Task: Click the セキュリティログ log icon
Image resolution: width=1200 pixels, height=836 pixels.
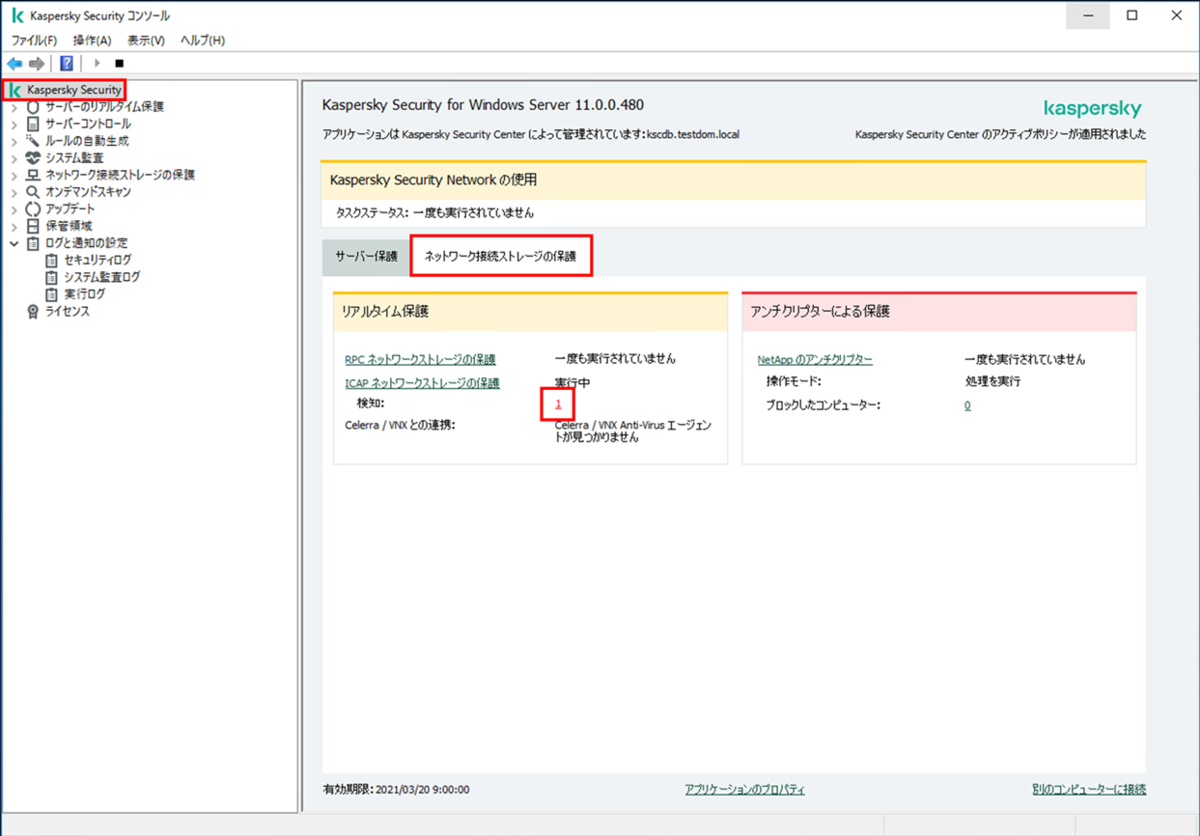Action: pyautogui.click(x=51, y=260)
